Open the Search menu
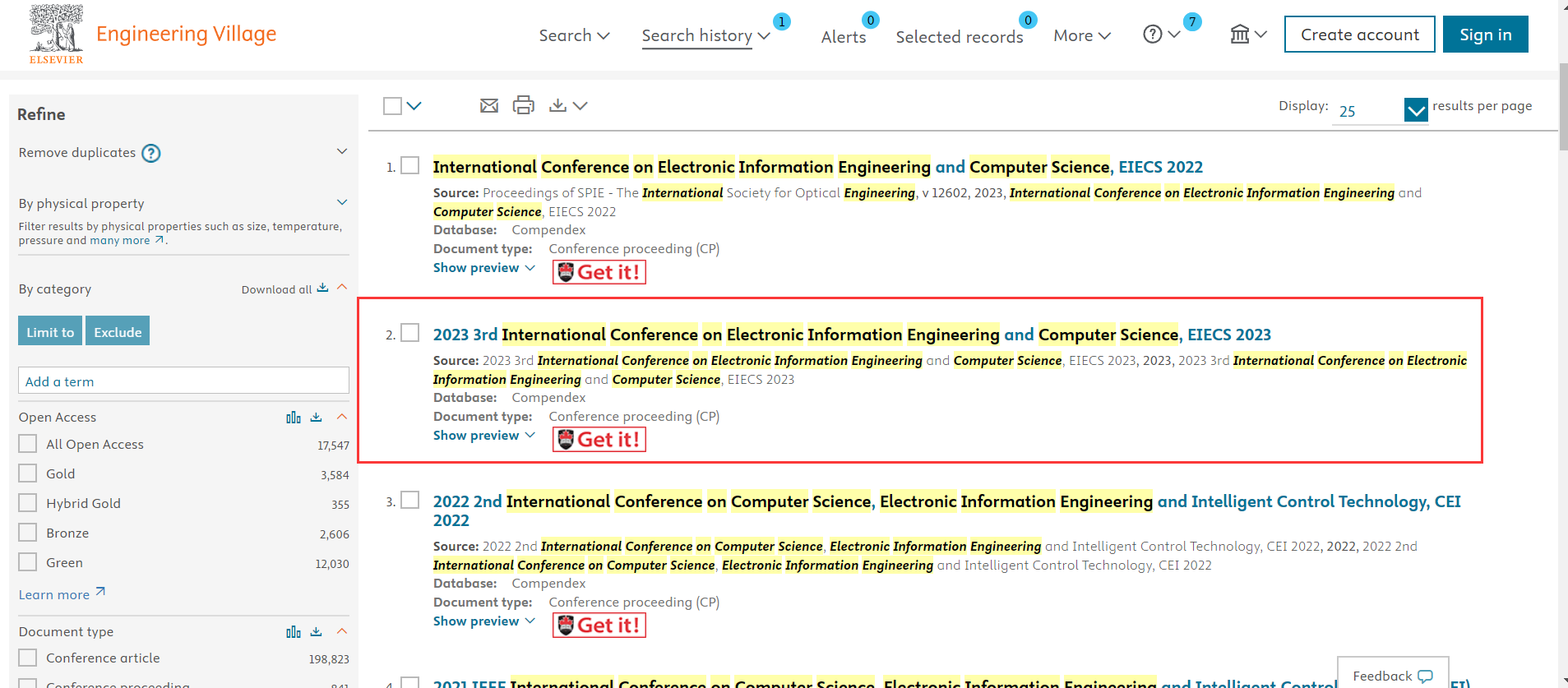 pyautogui.click(x=574, y=35)
